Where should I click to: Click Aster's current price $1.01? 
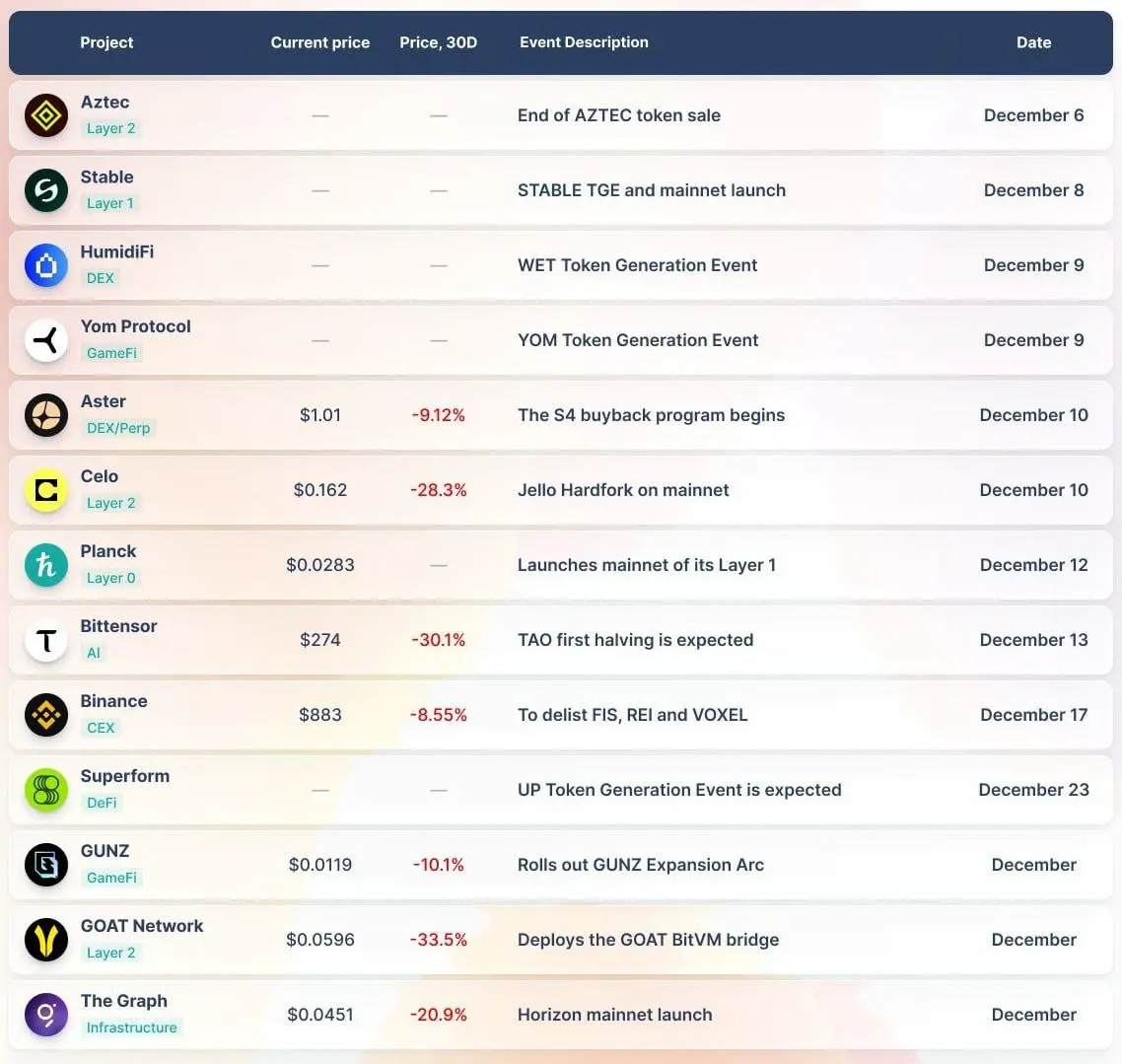point(319,415)
